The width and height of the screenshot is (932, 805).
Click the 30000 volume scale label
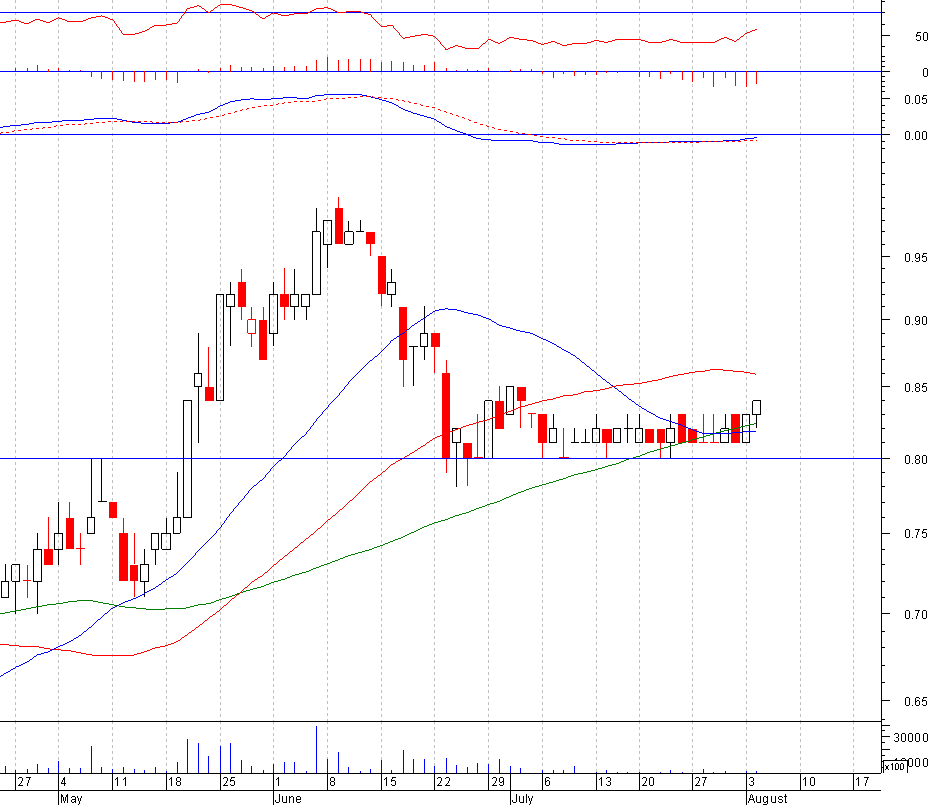(911, 737)
